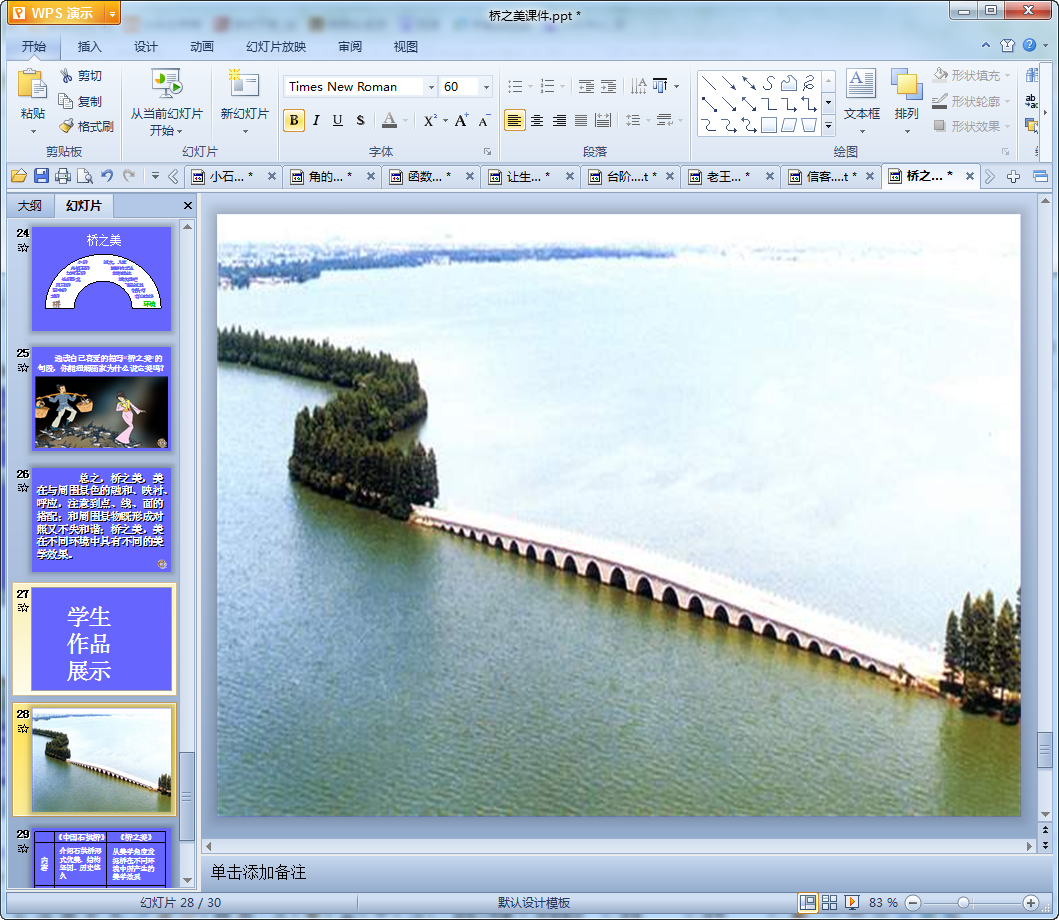Click the Cut scissors icon

(66, 76)
